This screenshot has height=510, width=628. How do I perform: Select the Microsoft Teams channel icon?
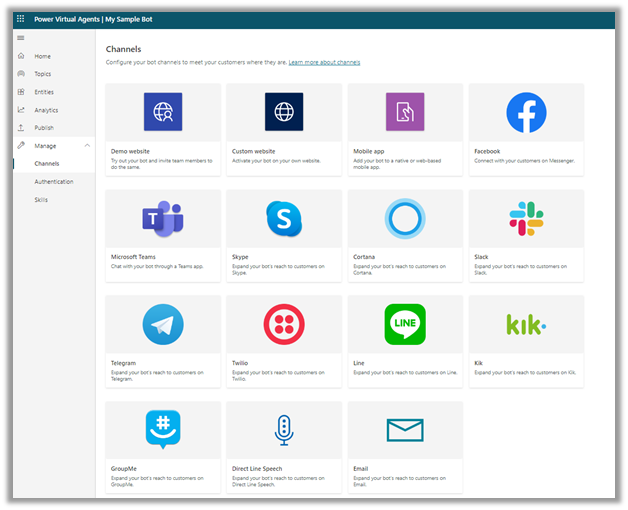click(163, 218)
